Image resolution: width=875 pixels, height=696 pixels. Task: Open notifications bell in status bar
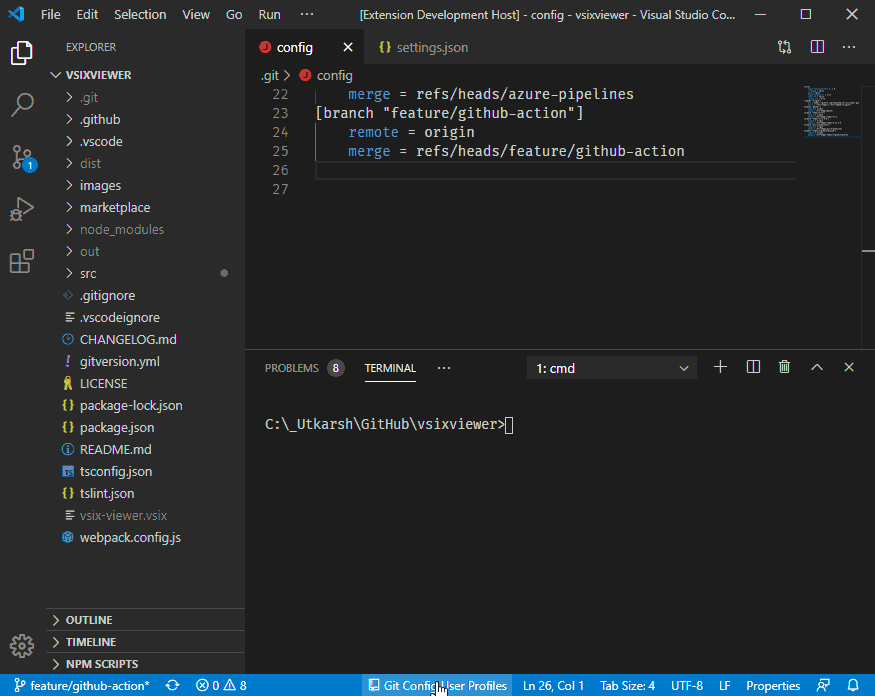pyautogui.click(x=853, y=685)
